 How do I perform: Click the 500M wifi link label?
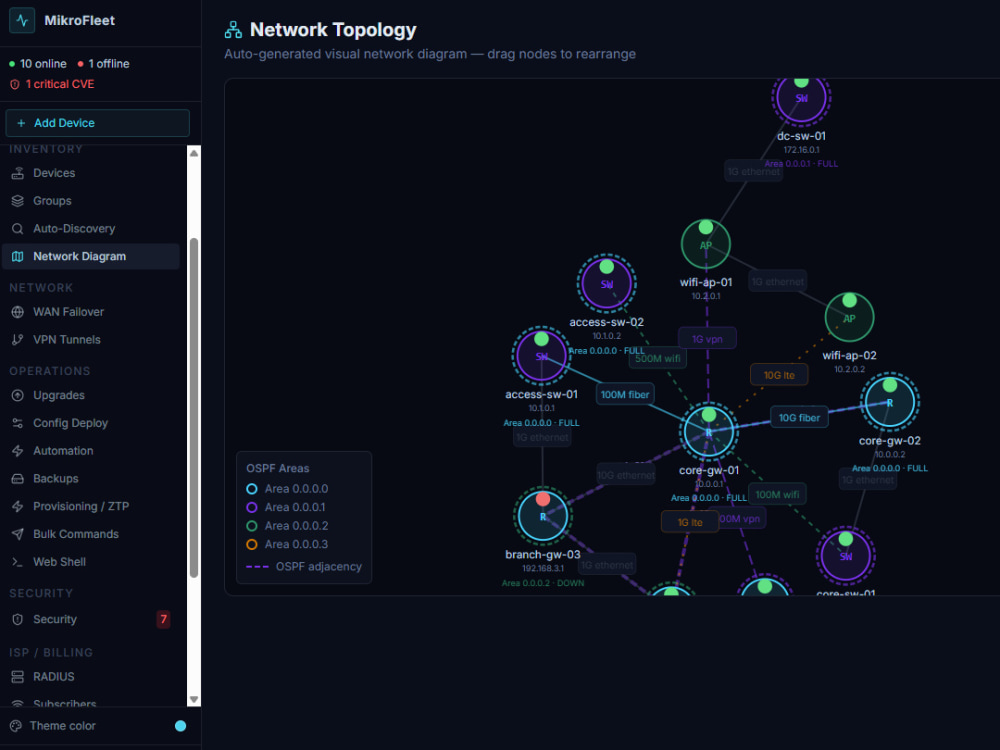pos(658,358)
